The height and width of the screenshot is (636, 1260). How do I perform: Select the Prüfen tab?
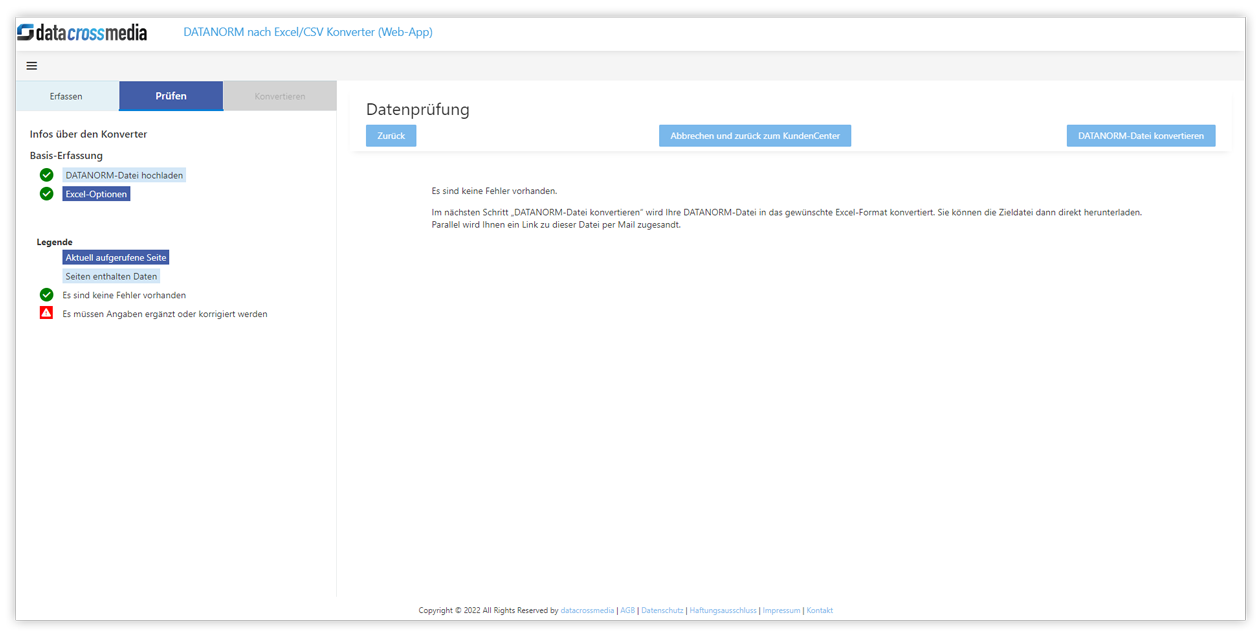pos(171,96)
